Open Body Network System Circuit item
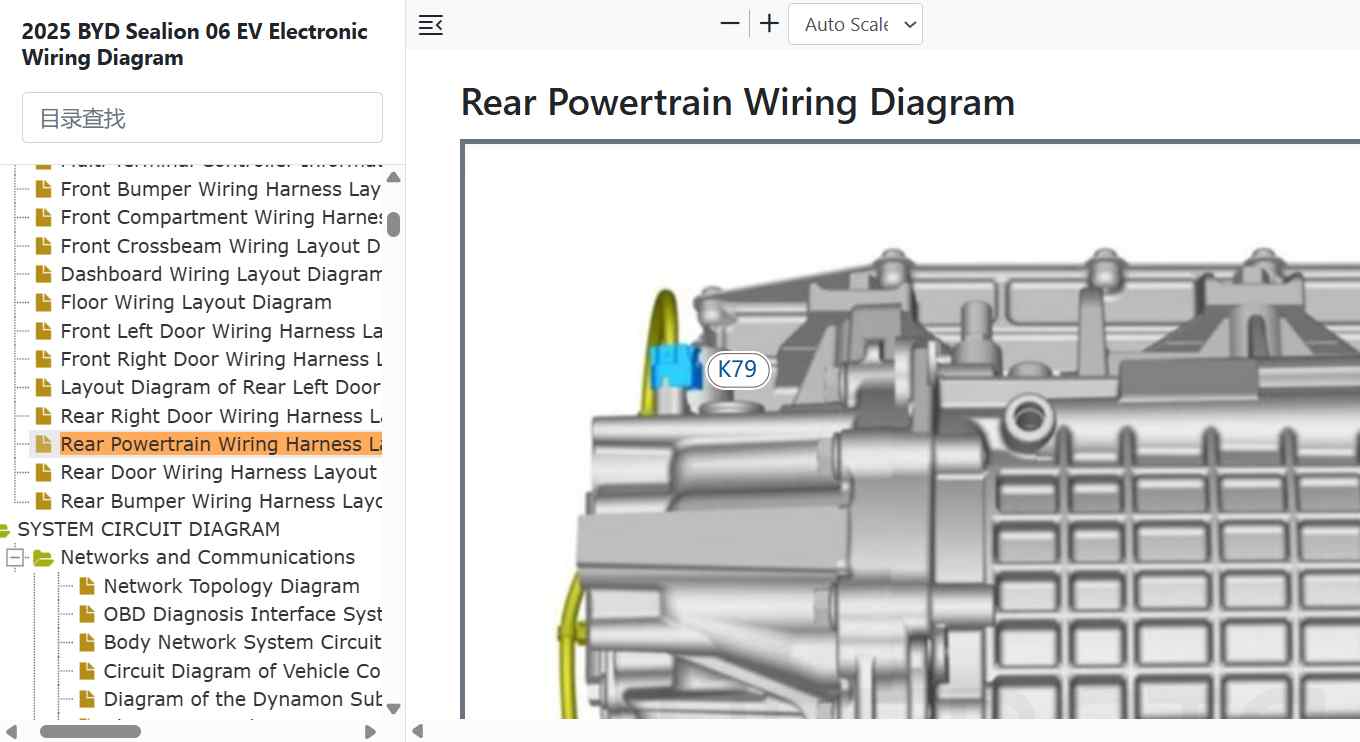 [x=243, y=642]
